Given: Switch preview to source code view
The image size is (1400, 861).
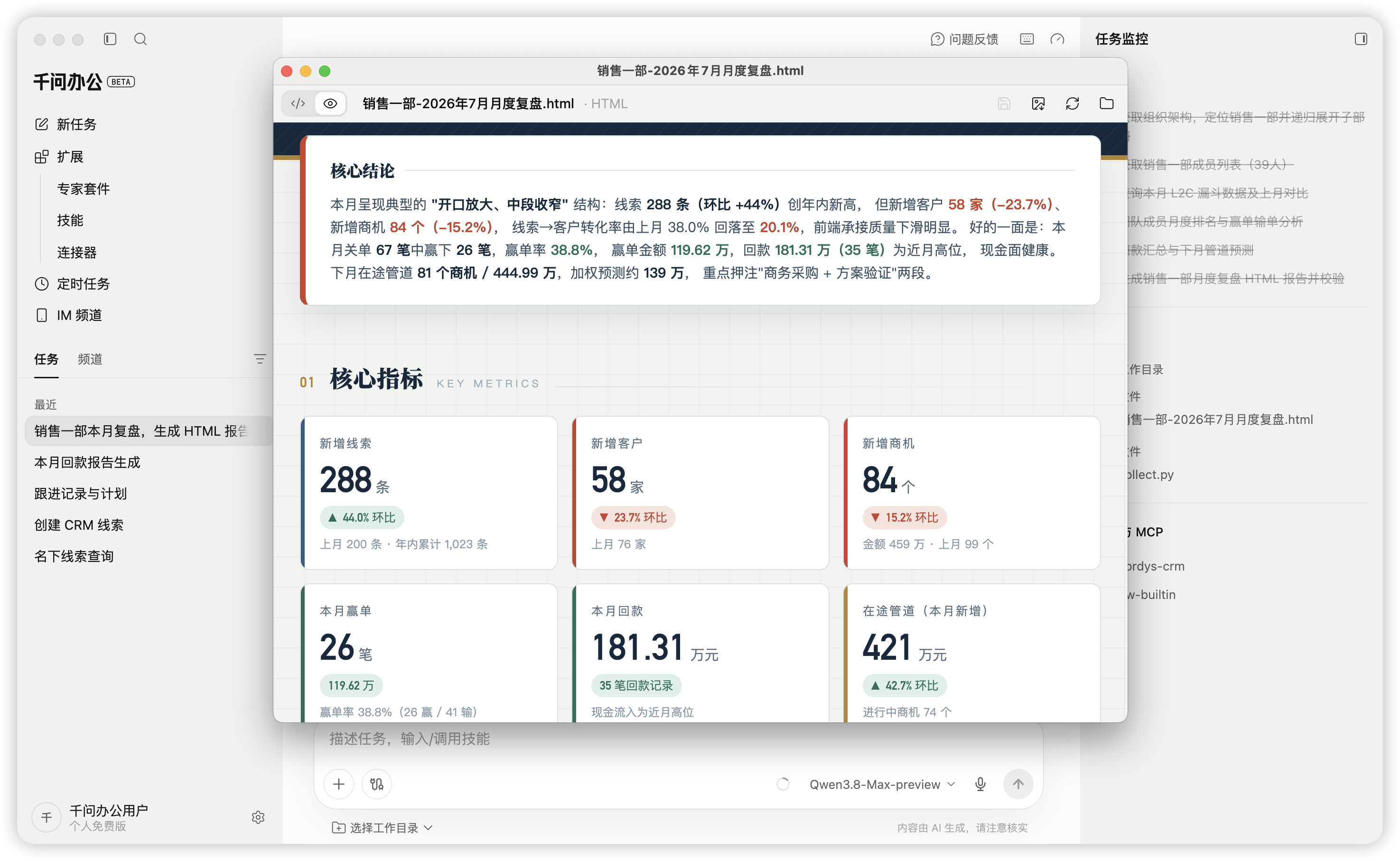Looking at the screenshot, I should tap(299, 103).
